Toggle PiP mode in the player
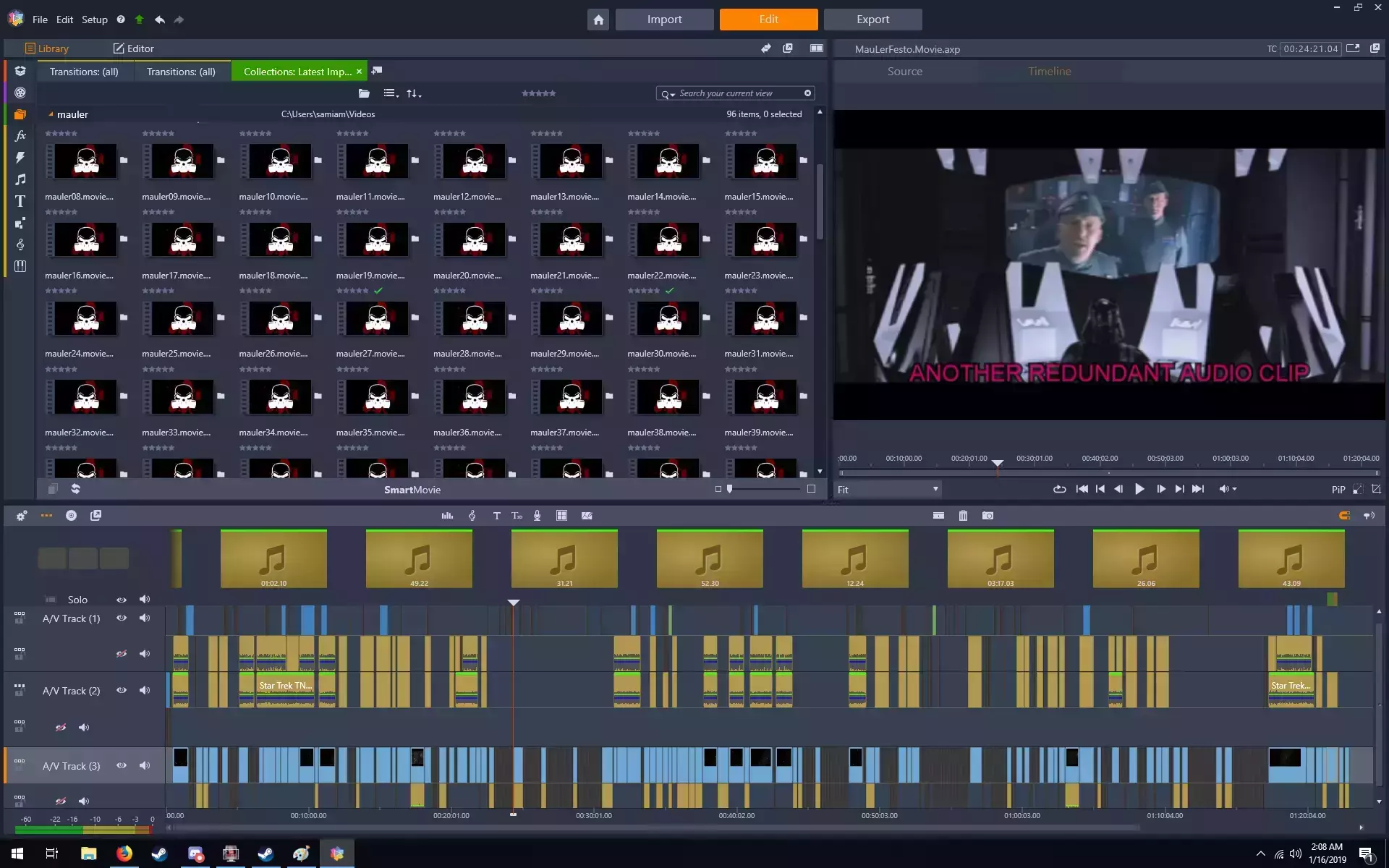The width and height of the screenshot is (1389, 868). pos(1338,490)
